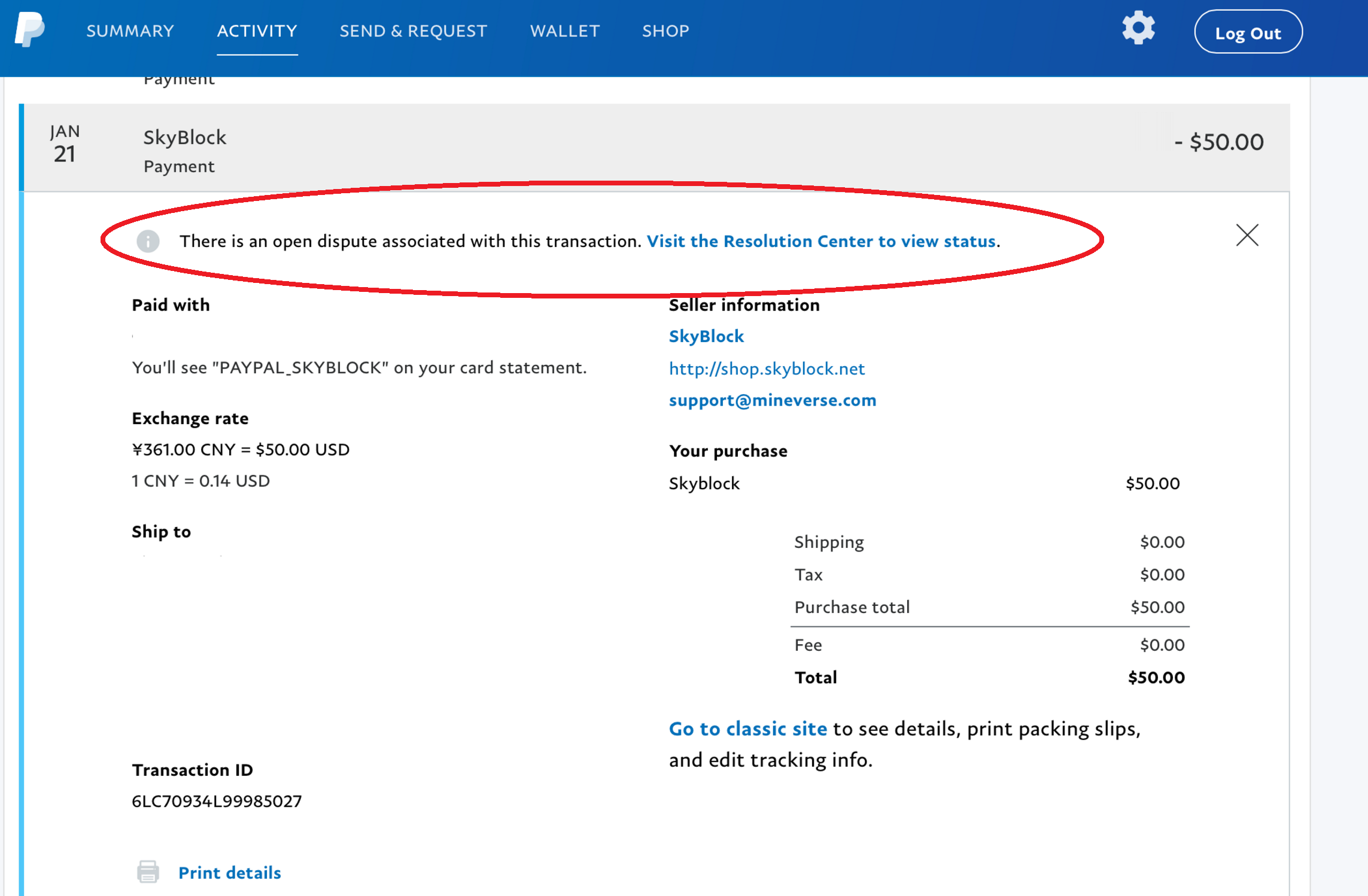Email support@mineverse.com link
Image resolution: width=1368 pixels, height=896 pixels.
[x=773, y=400]
